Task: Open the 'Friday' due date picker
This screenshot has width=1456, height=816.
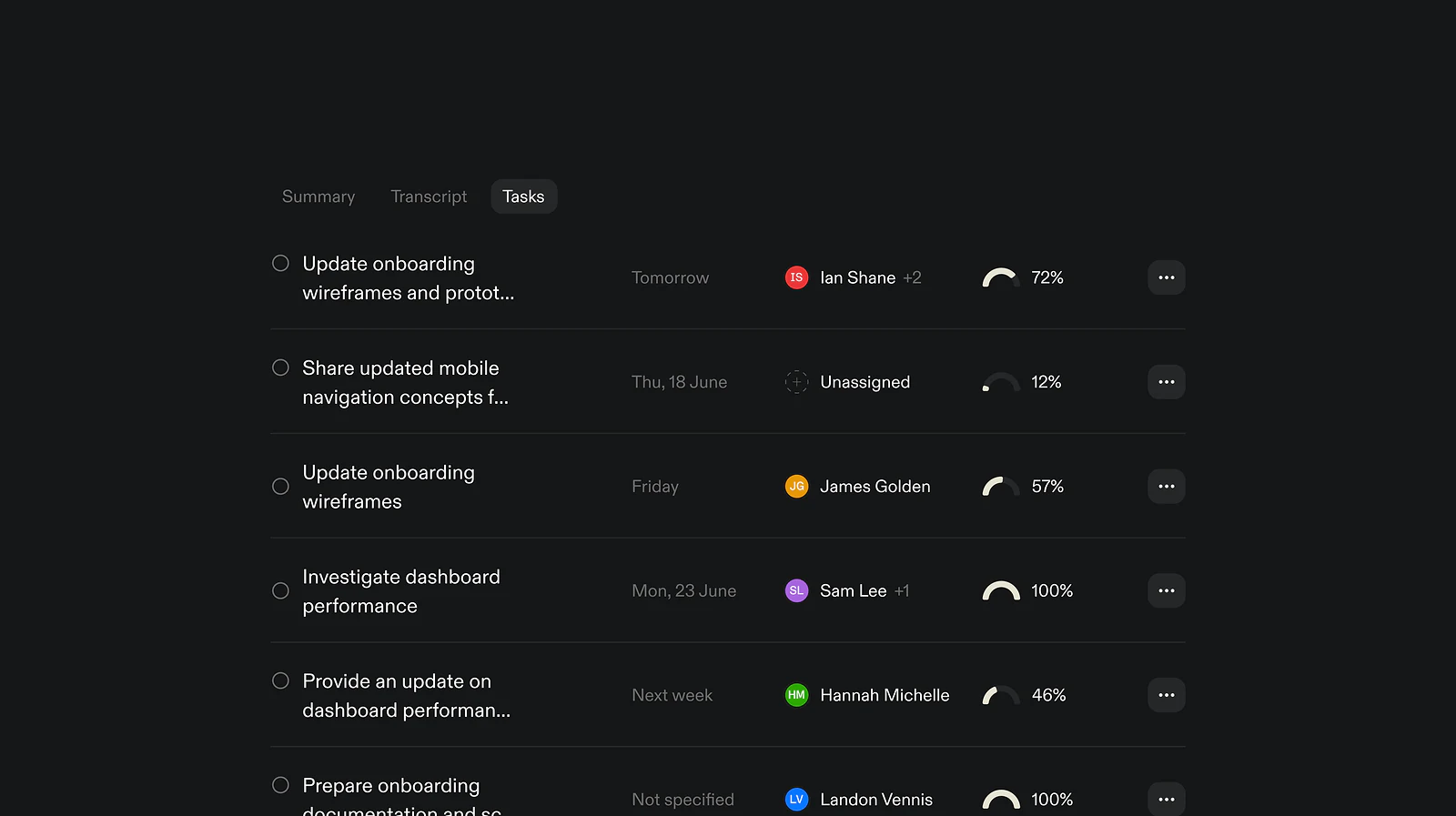Action: (x=655, y=487)
